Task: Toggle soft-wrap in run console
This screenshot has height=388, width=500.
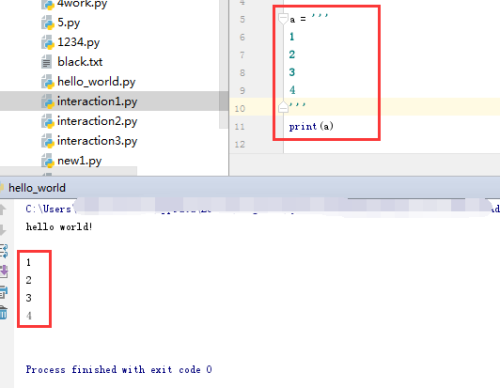Action: 4,251
